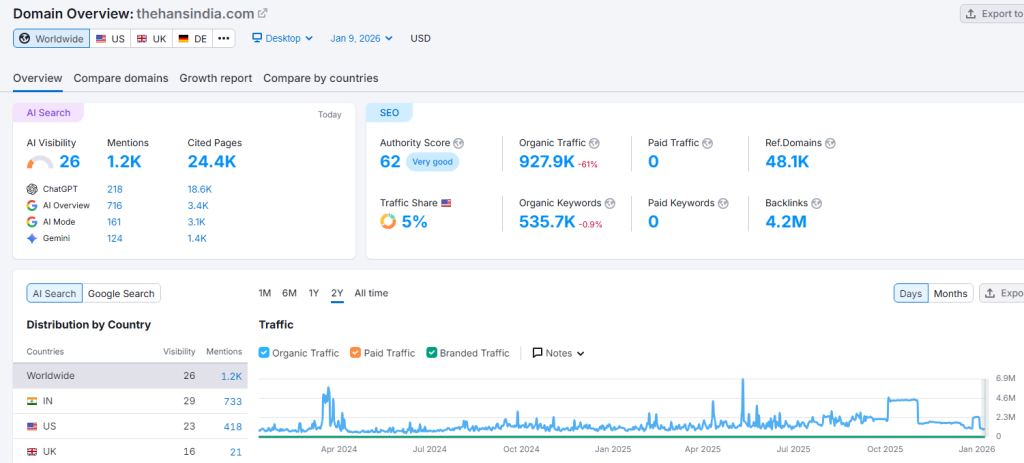Screen dimensions: 1024x463
Task: Uncheck the Organic Traffic checkbox
Action: coord(264,353)
